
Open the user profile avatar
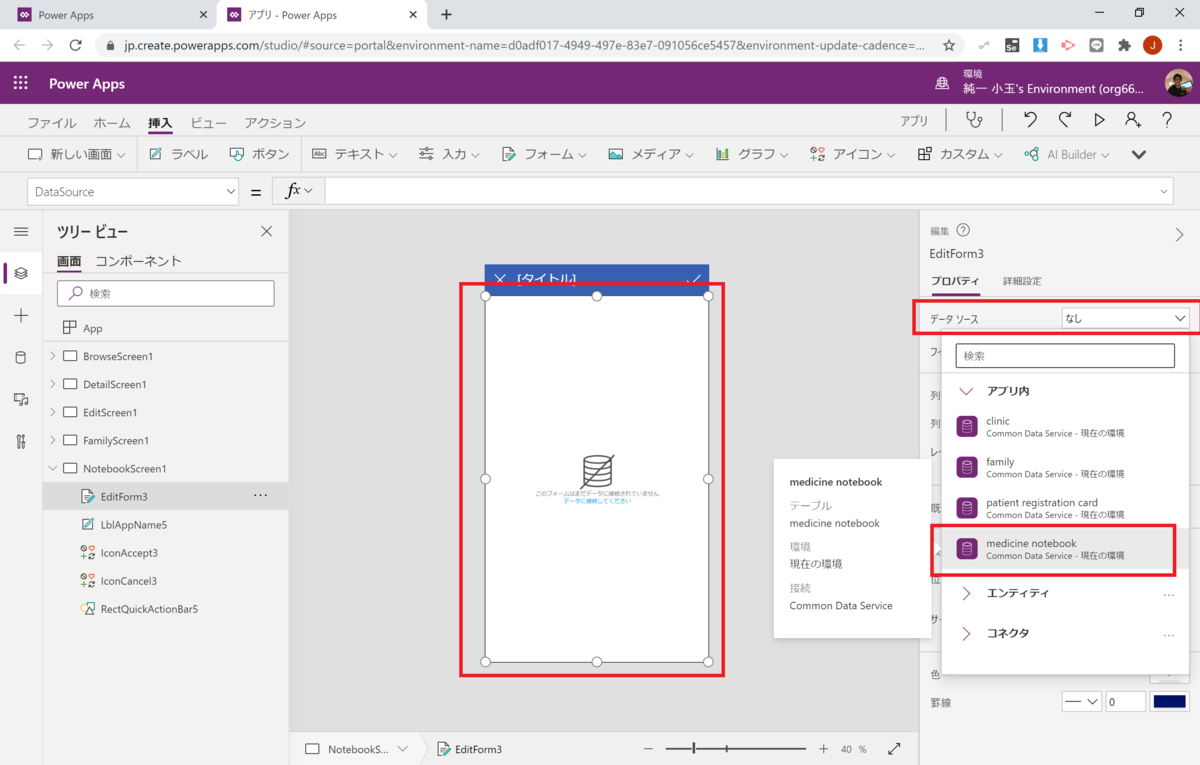[x=1178, y=83]
